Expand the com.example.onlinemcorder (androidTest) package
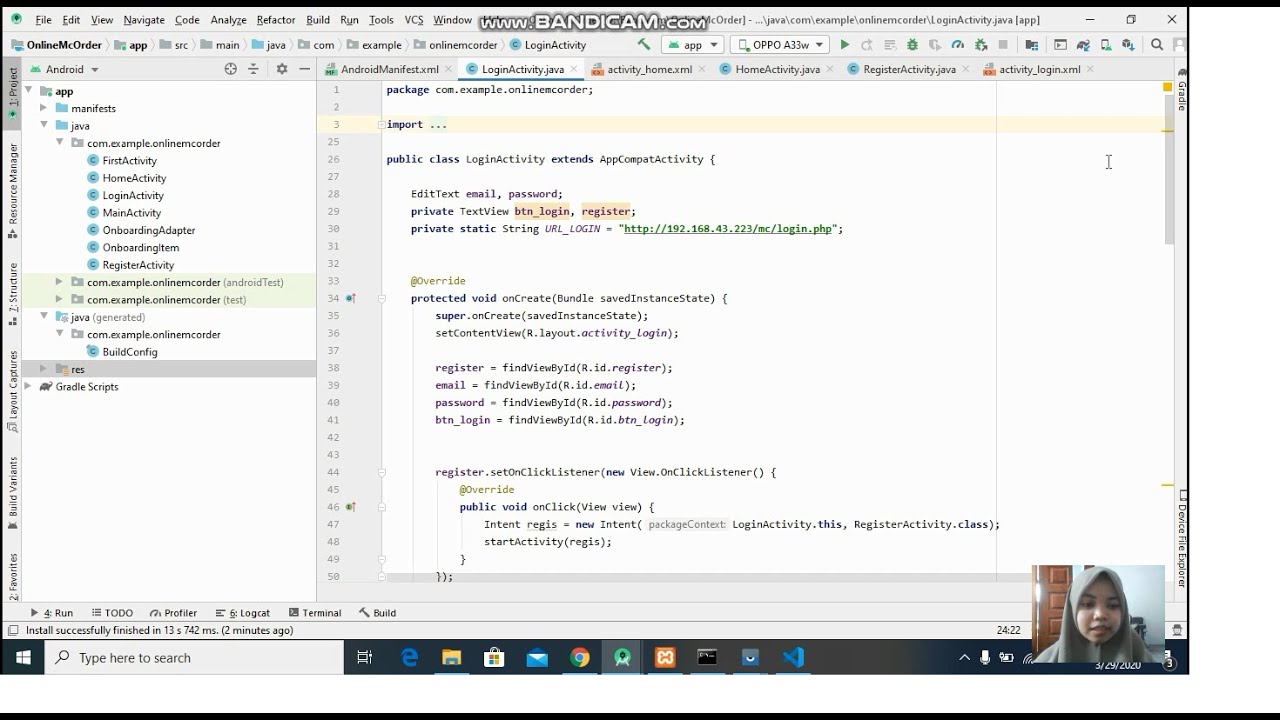The width and height of the screenshot is (1280, 720). point(59,282)
